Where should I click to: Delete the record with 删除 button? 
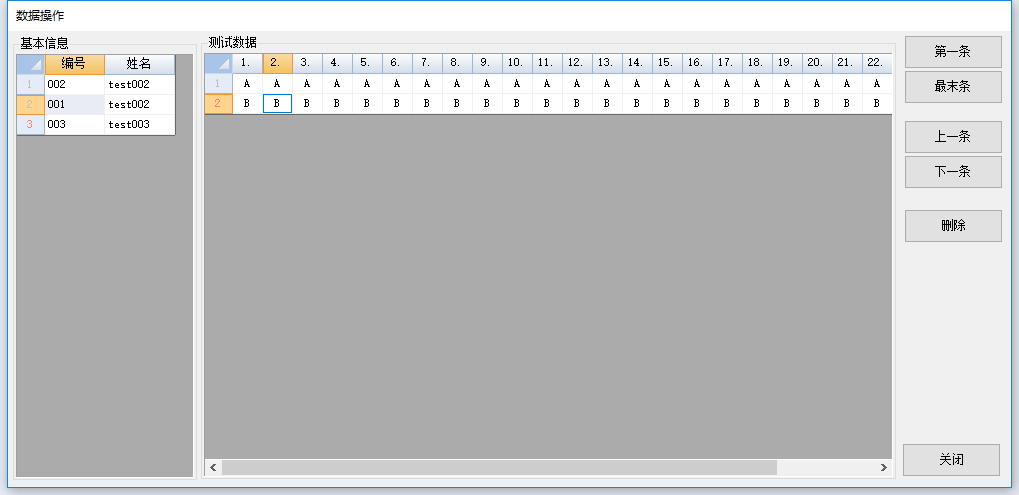953,226
